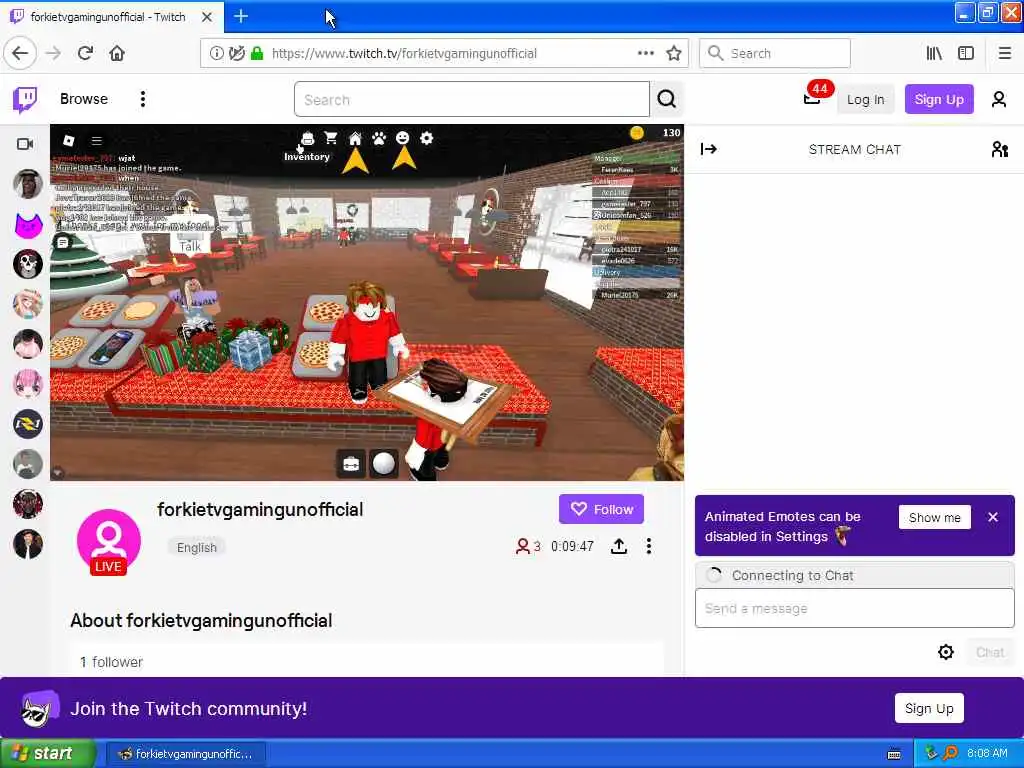The width and height of the screenshot is (1024, 768).
Task: Click the camera icon atop followed channels sidebar
Action: tap(25, 144)
